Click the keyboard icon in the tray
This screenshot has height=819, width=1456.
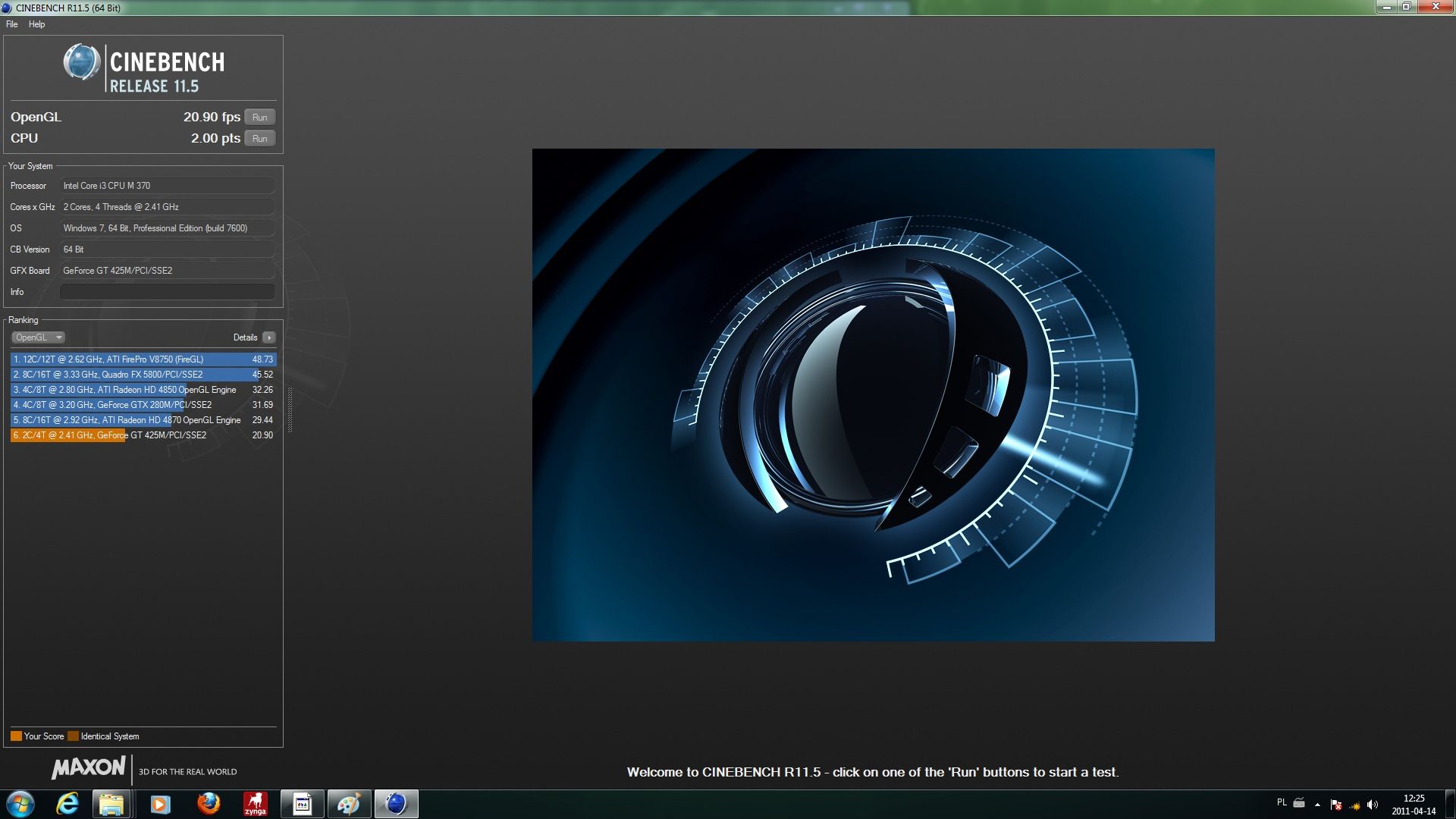pyautogui.click(x=1299, y=802)
